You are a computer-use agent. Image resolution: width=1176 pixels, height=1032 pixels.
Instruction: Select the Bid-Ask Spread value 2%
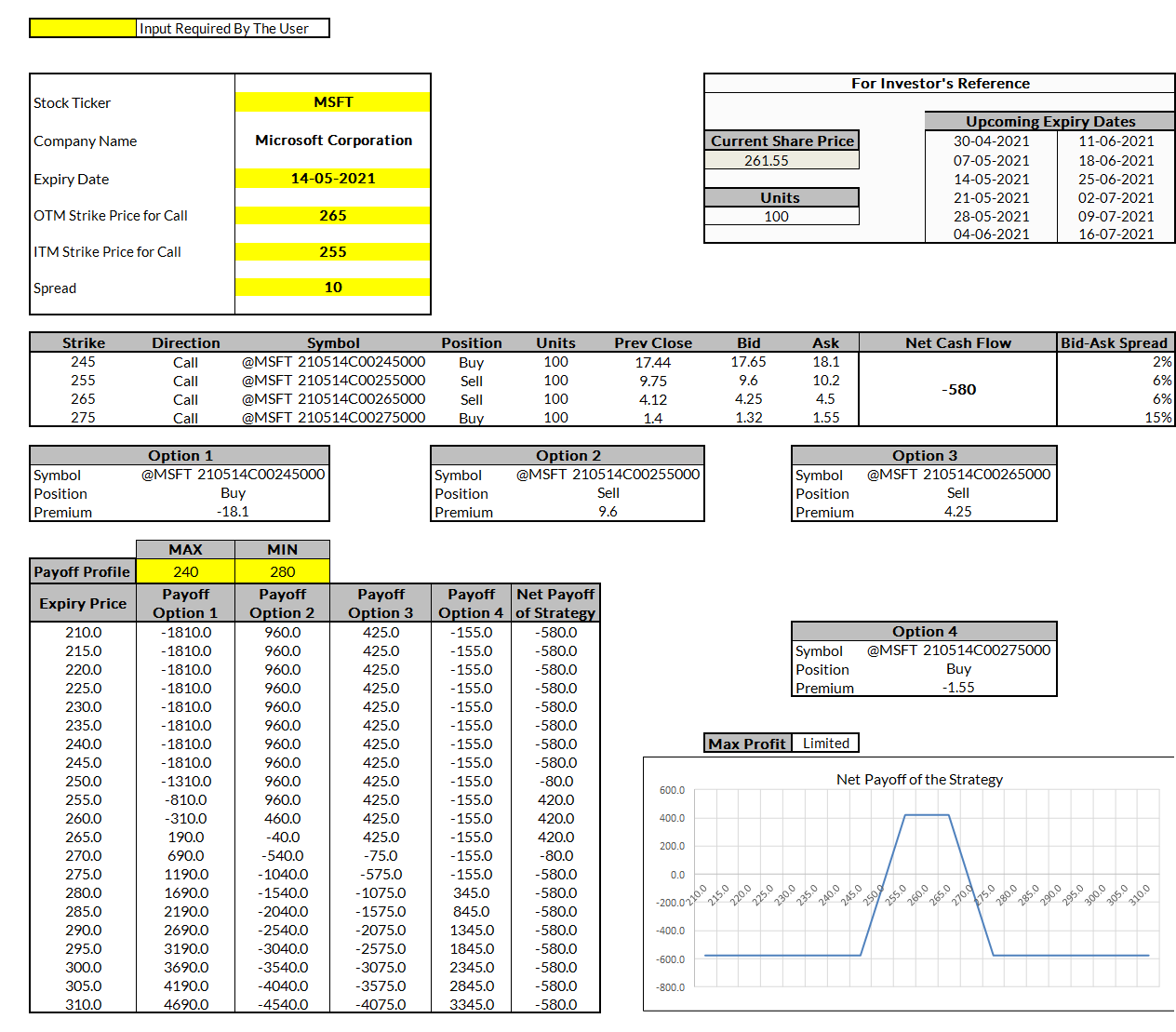[x=1162, y=362]
